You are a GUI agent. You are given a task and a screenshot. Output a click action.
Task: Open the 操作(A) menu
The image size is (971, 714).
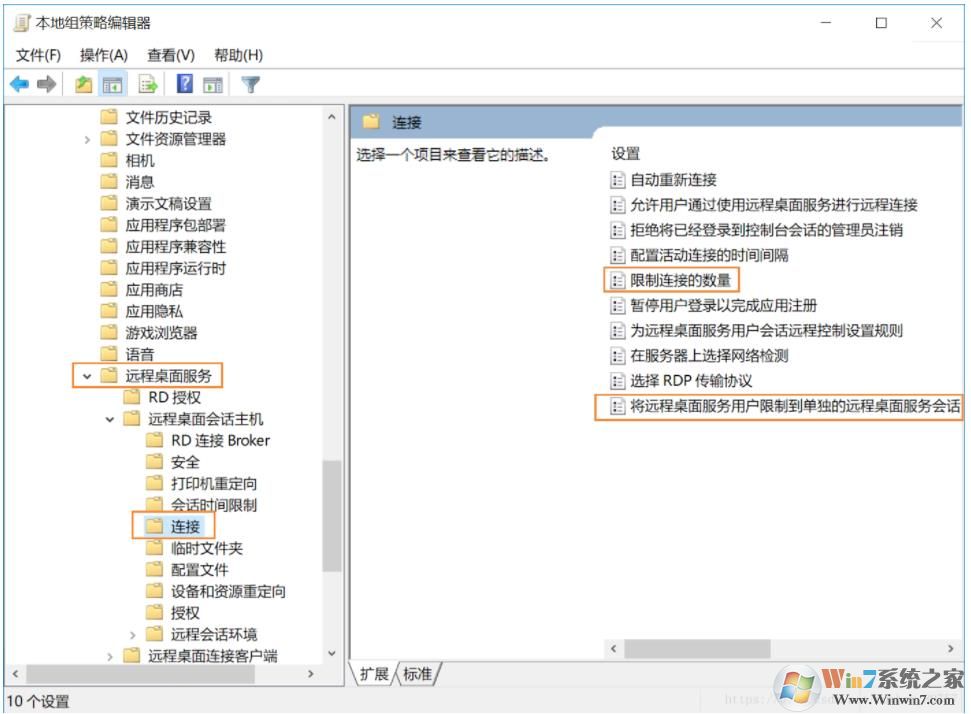[102, 55]
